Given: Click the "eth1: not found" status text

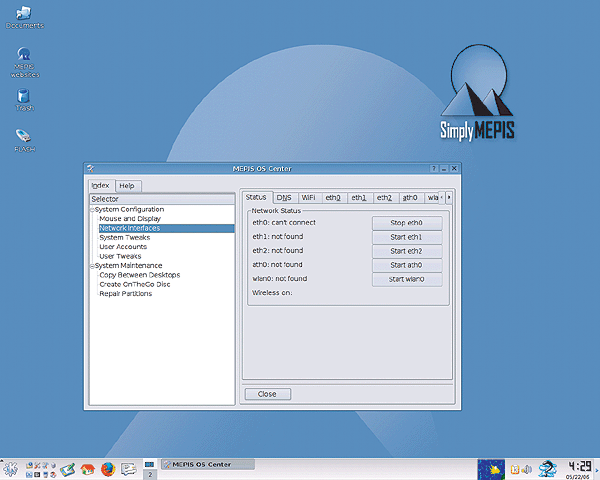Looking at the screenshot, I should [278, 237].
